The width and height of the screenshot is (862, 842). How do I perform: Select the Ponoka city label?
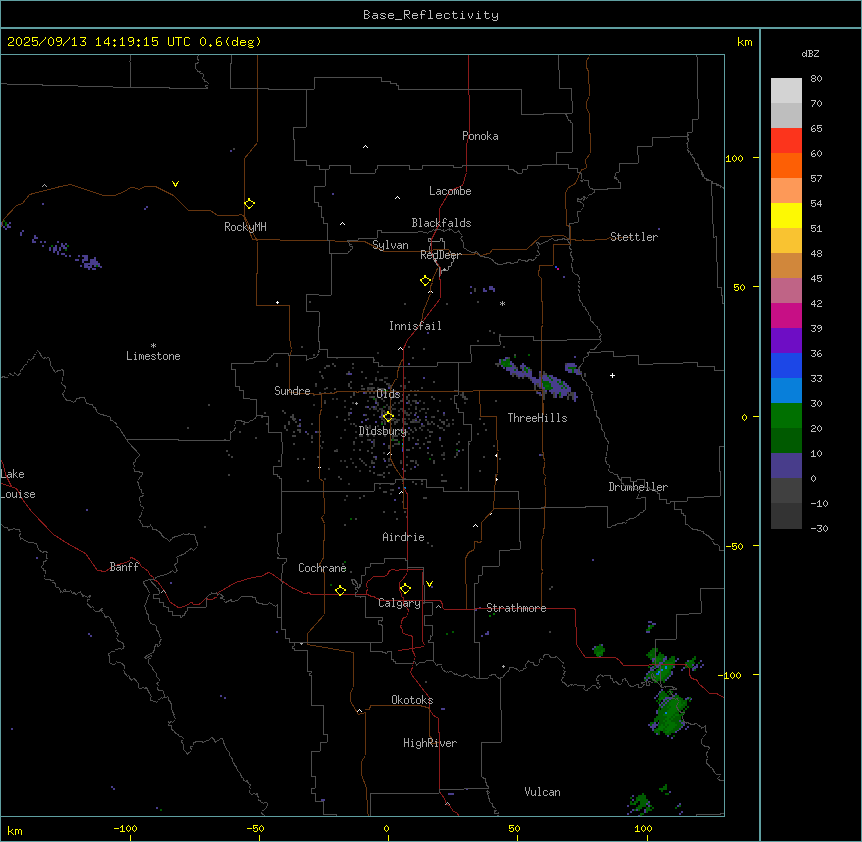(x=480, y=136)
